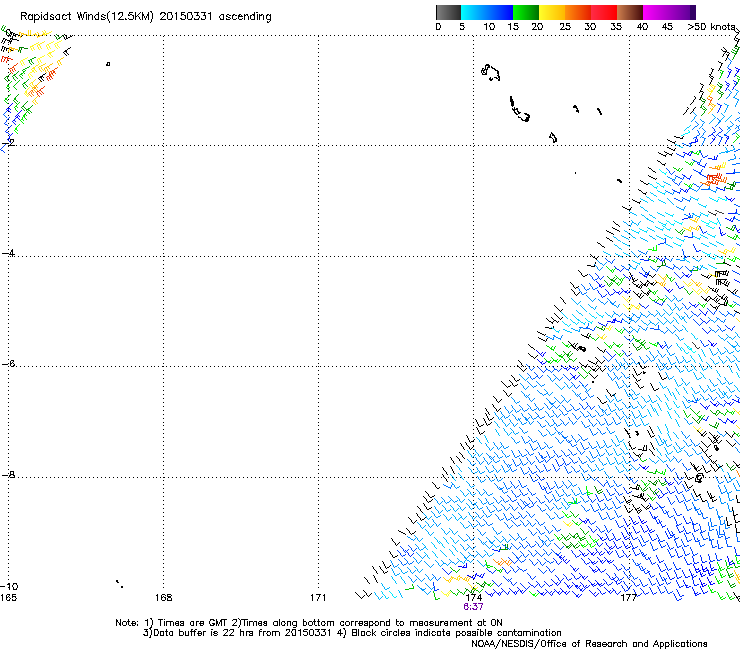Click the purple '6:37' time stamp
Viewport: 740px width, 650px height.
473,607
